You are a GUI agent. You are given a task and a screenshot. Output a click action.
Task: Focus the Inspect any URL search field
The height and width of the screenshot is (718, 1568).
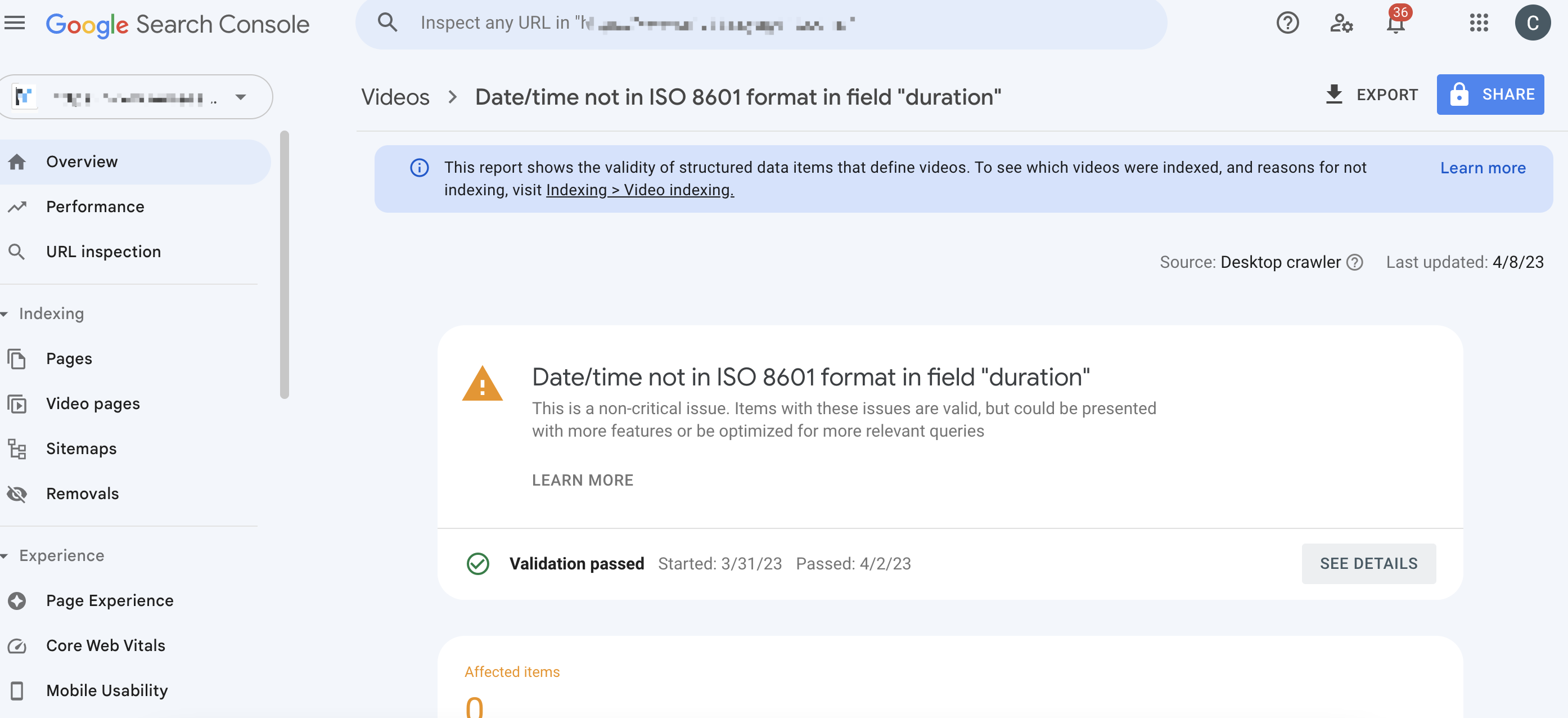(x=761, y=23)
